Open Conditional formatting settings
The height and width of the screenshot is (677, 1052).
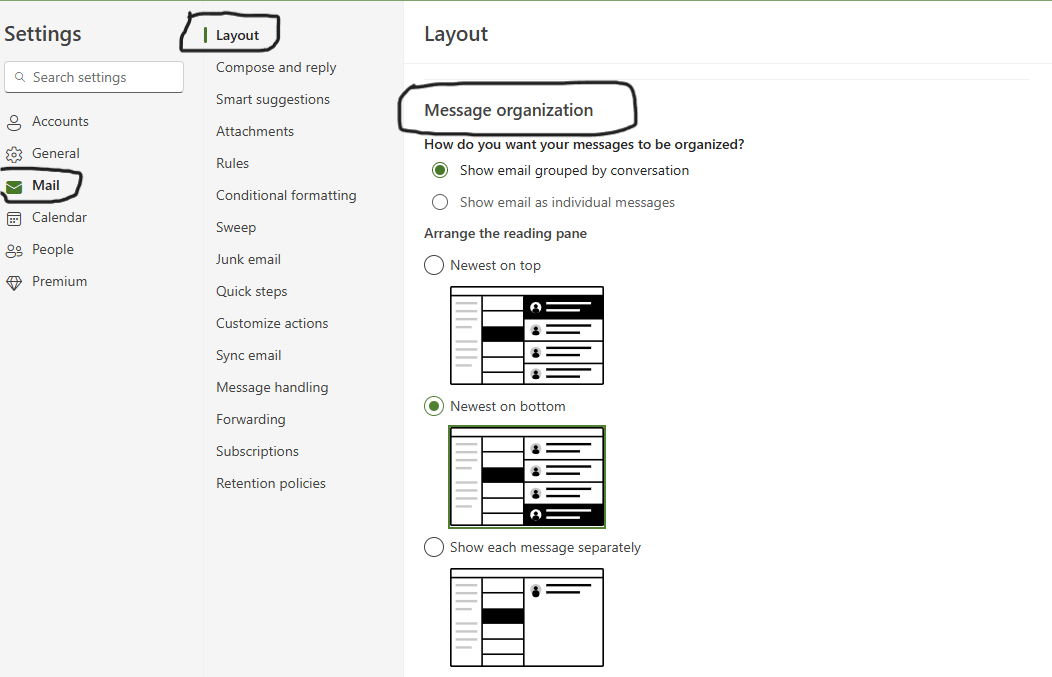tap(286, 195)
